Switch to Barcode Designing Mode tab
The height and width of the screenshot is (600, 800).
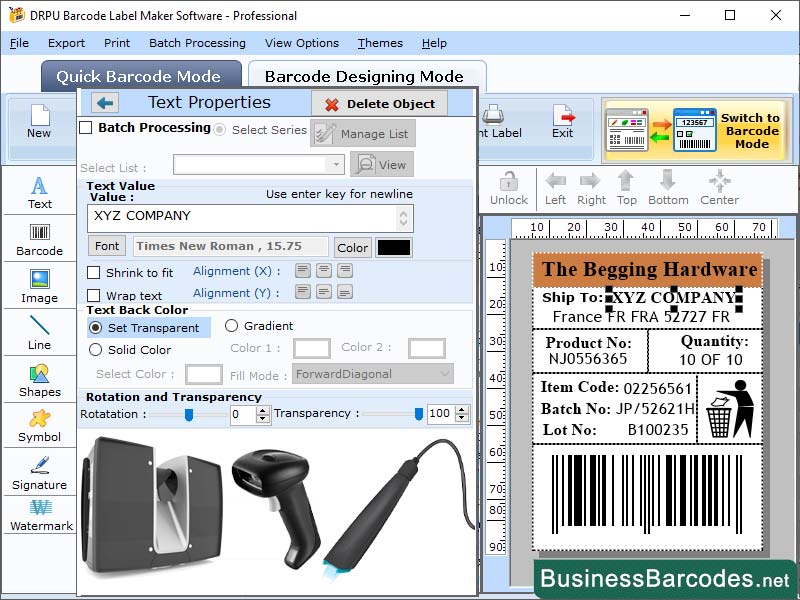click(x=367, y=76)
